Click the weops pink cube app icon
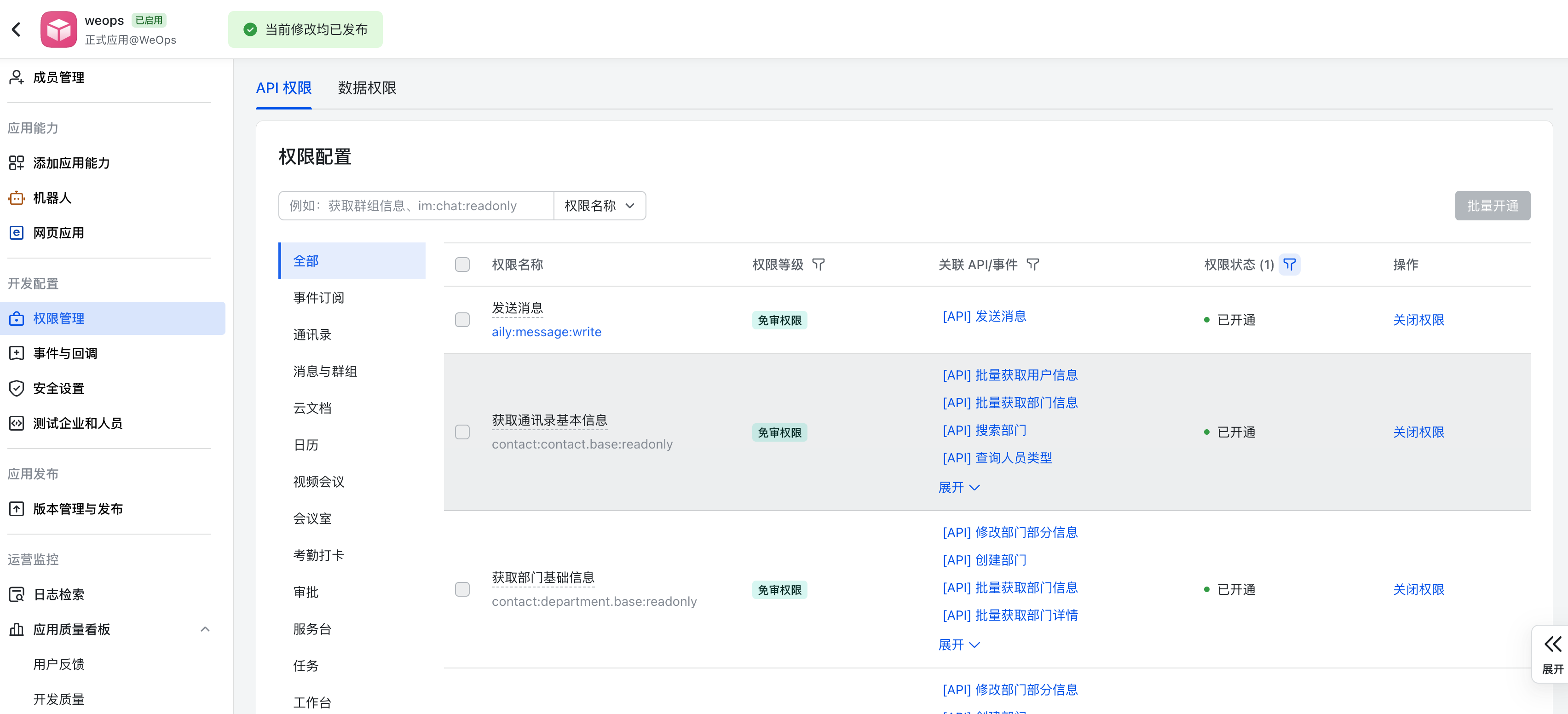 [58, 29]
